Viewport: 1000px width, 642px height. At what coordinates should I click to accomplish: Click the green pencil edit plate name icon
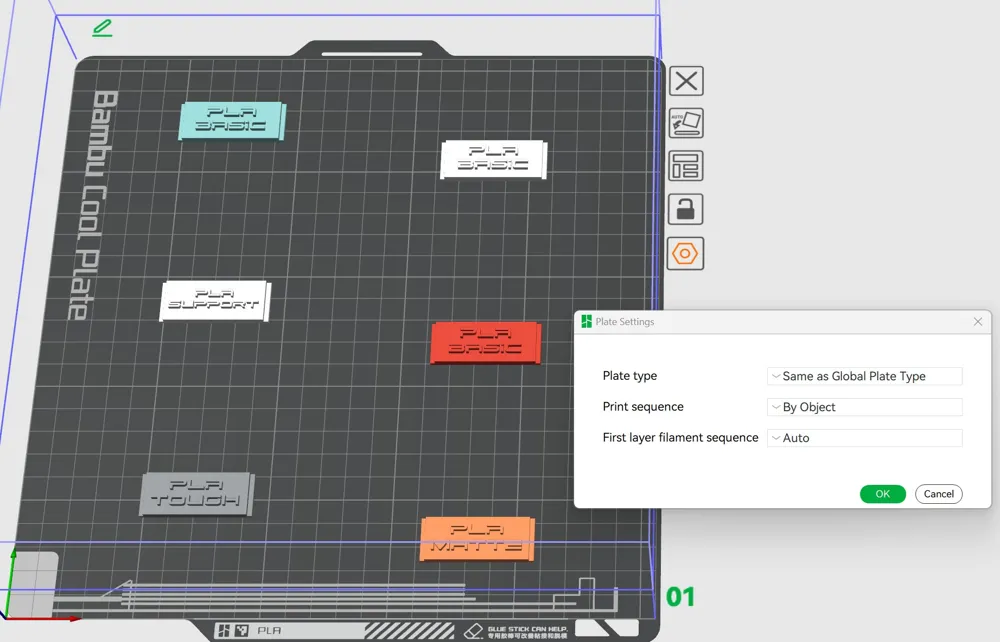102,28
